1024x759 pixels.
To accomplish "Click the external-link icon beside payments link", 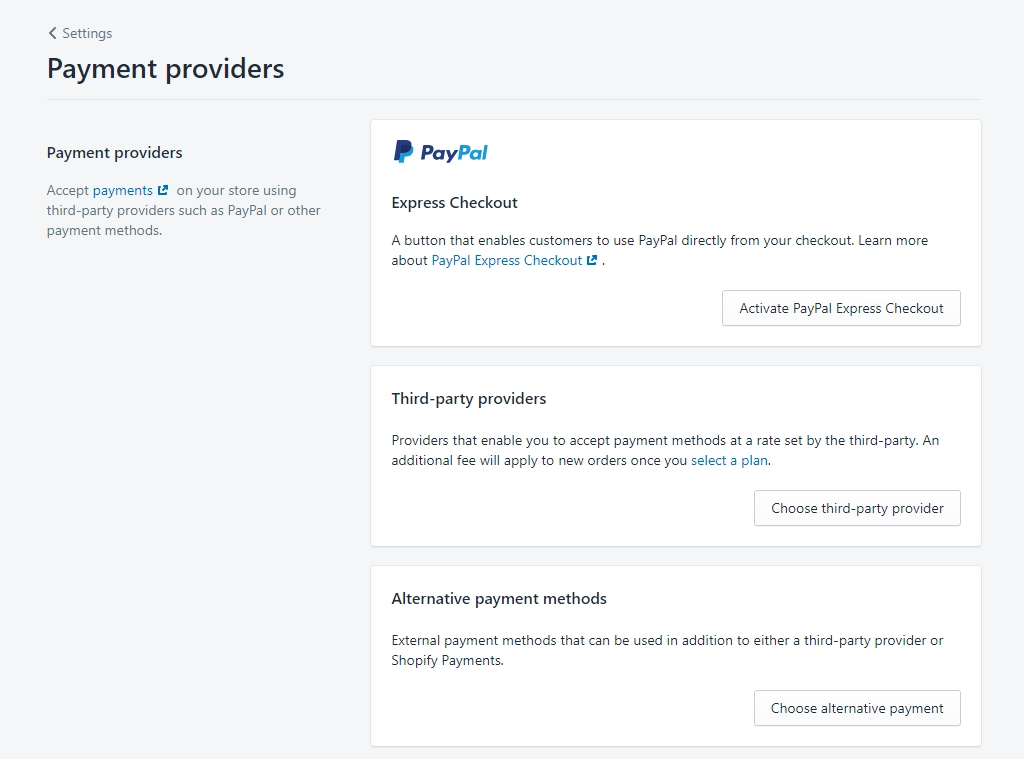I will [x=161, y=189].
